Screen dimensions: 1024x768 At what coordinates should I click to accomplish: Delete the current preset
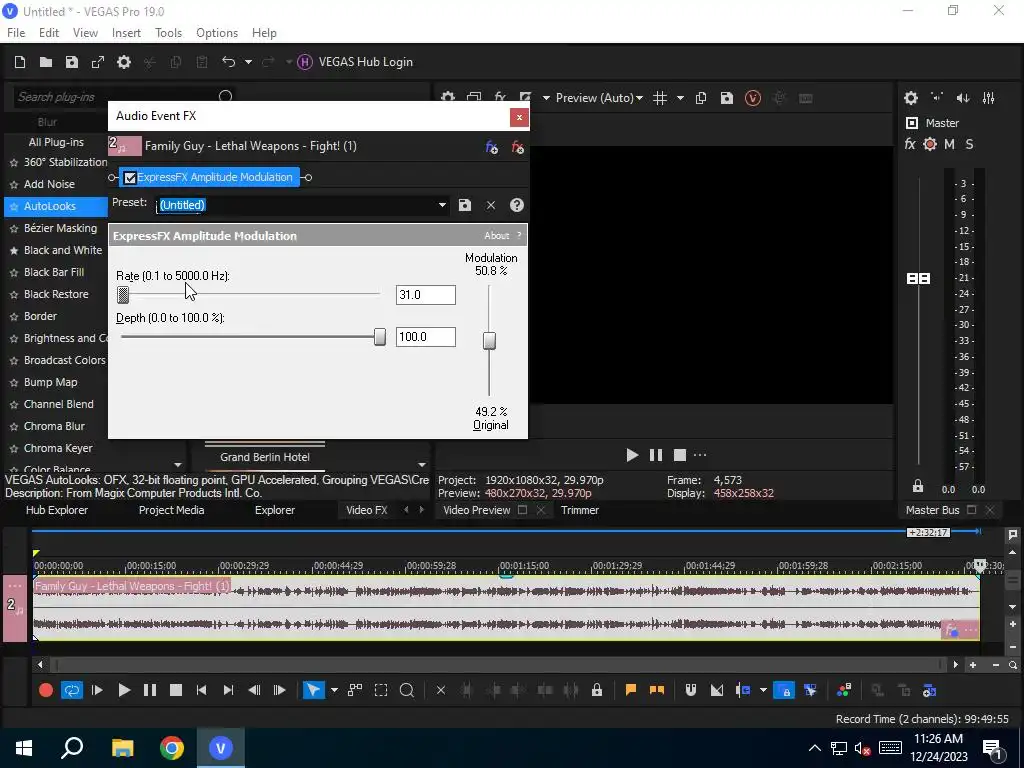(x=491, y=205)
